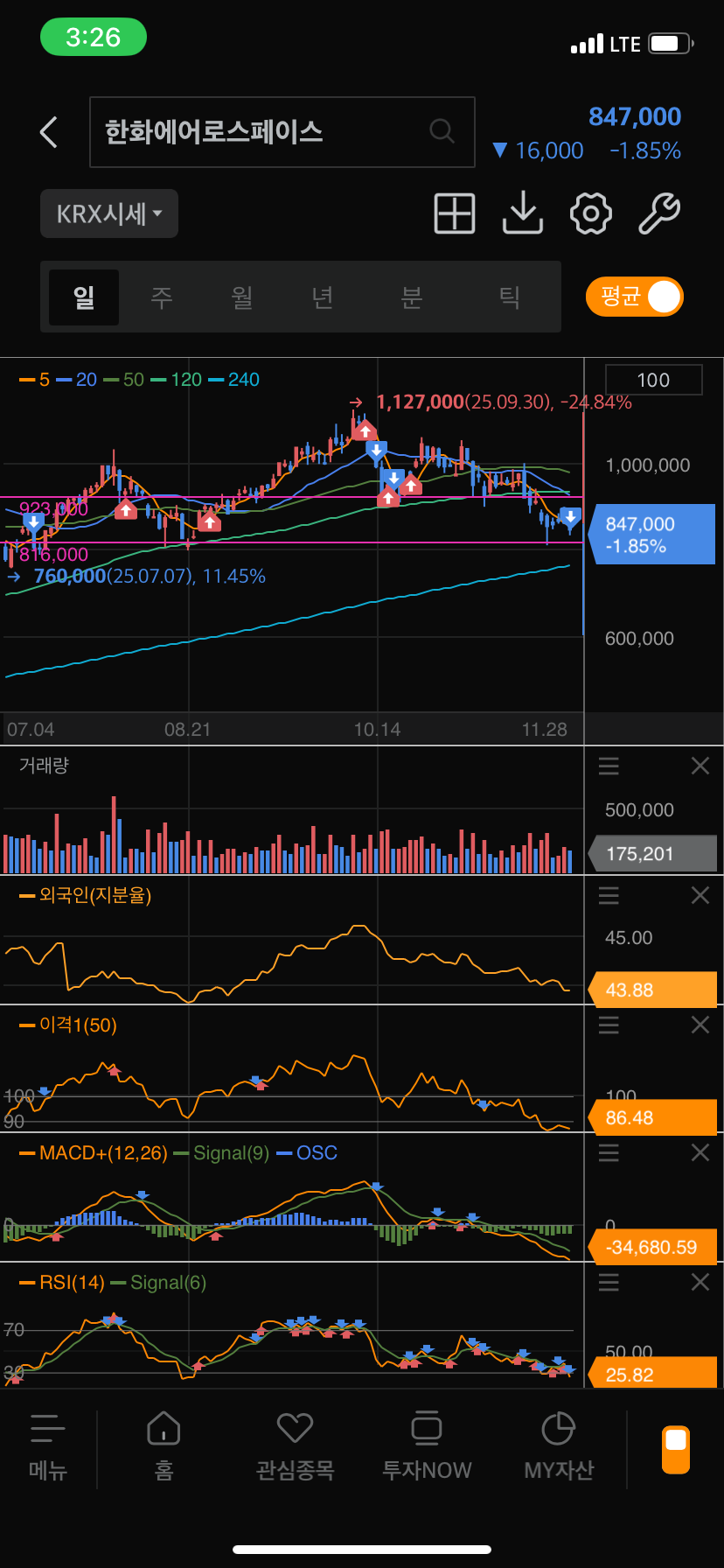
Task: Open 이격1(50) panel hamburger menu
Action: coord(609,1025)
